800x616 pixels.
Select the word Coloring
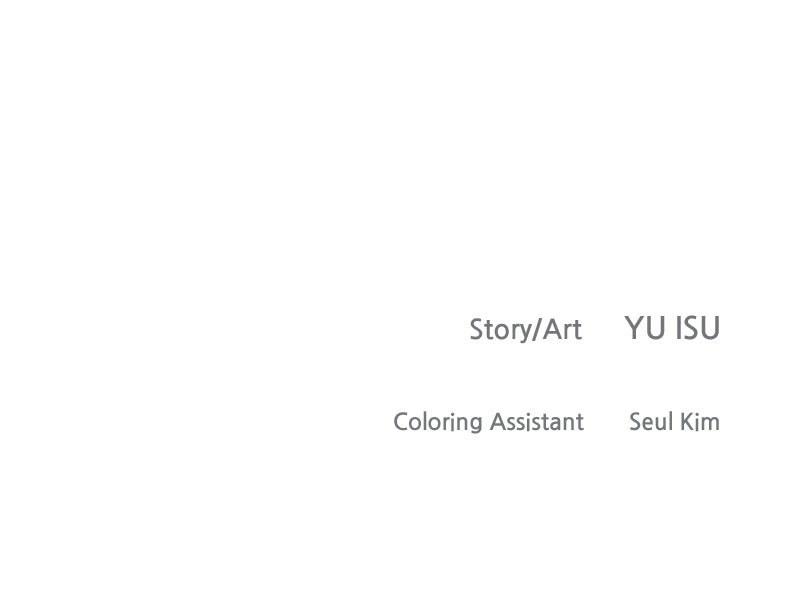click(438, 423)
